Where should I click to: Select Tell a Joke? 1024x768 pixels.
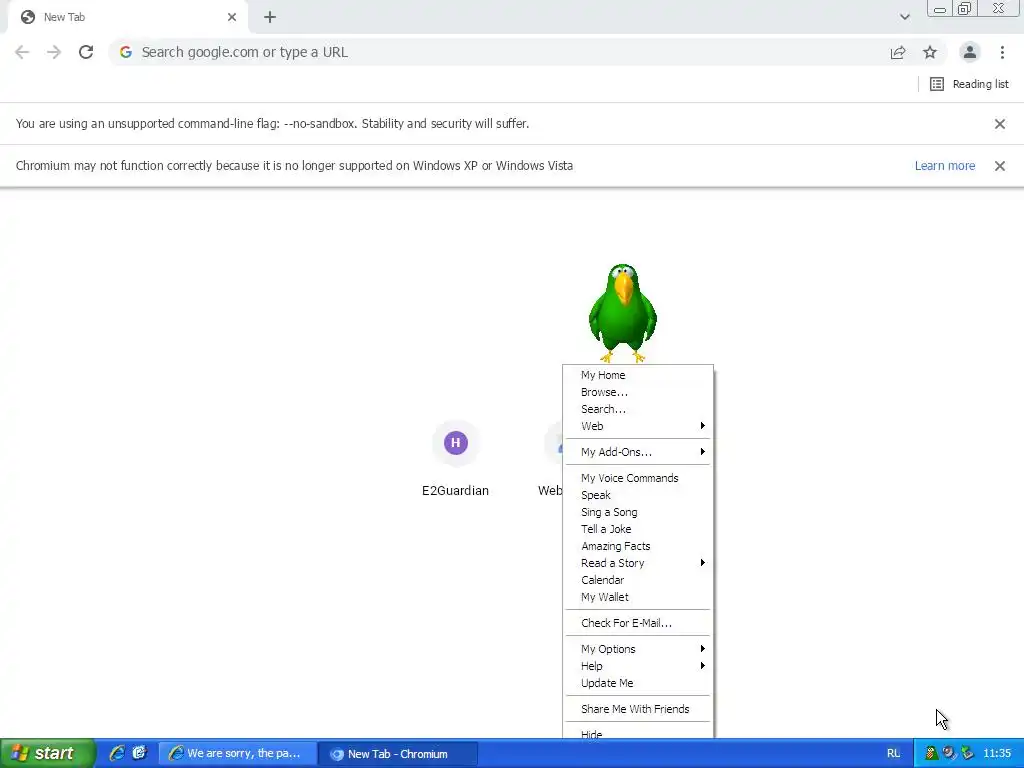639,529
